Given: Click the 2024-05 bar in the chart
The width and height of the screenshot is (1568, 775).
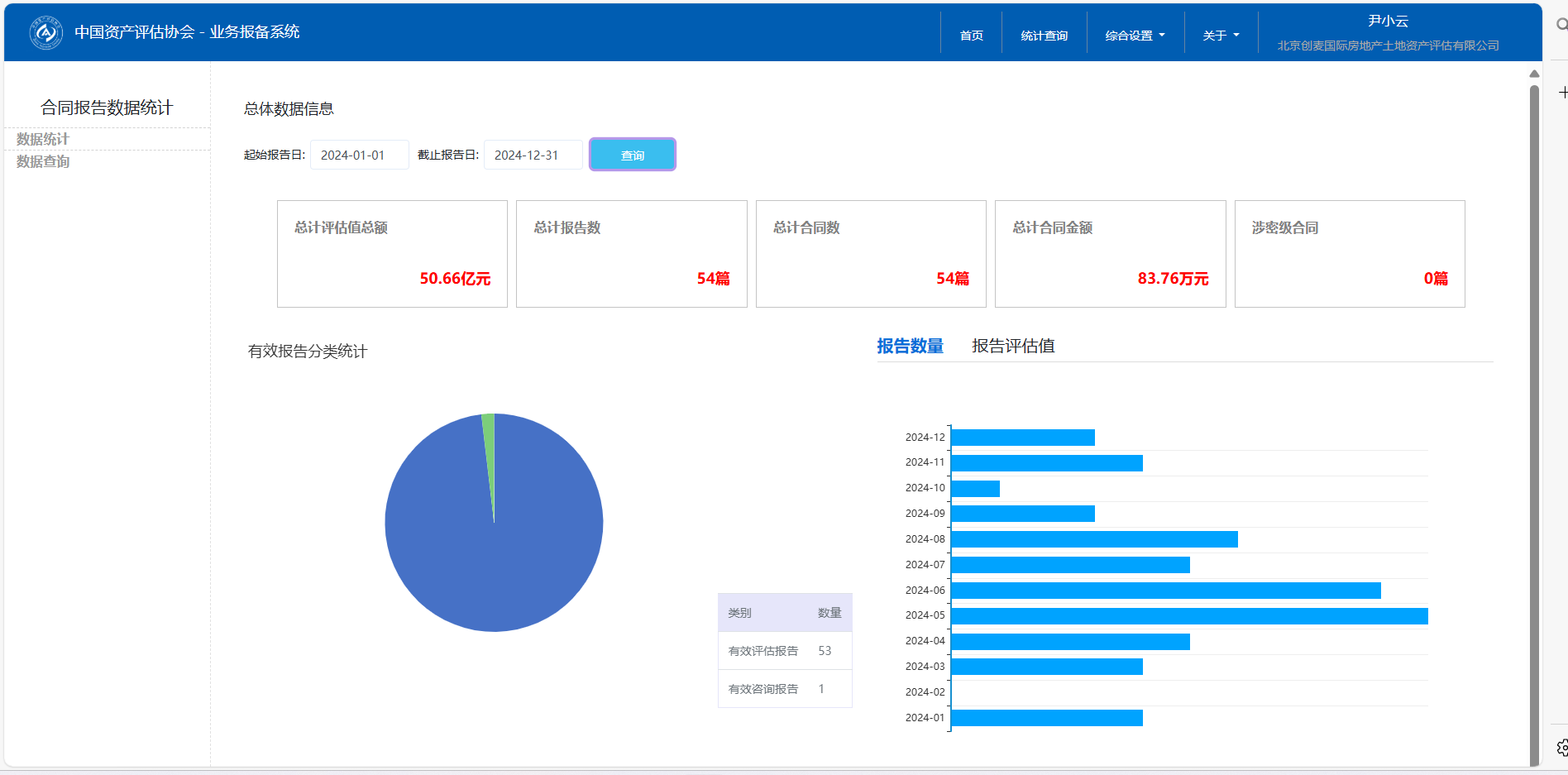Looking at the screenshot, I should pos(1188,616).
